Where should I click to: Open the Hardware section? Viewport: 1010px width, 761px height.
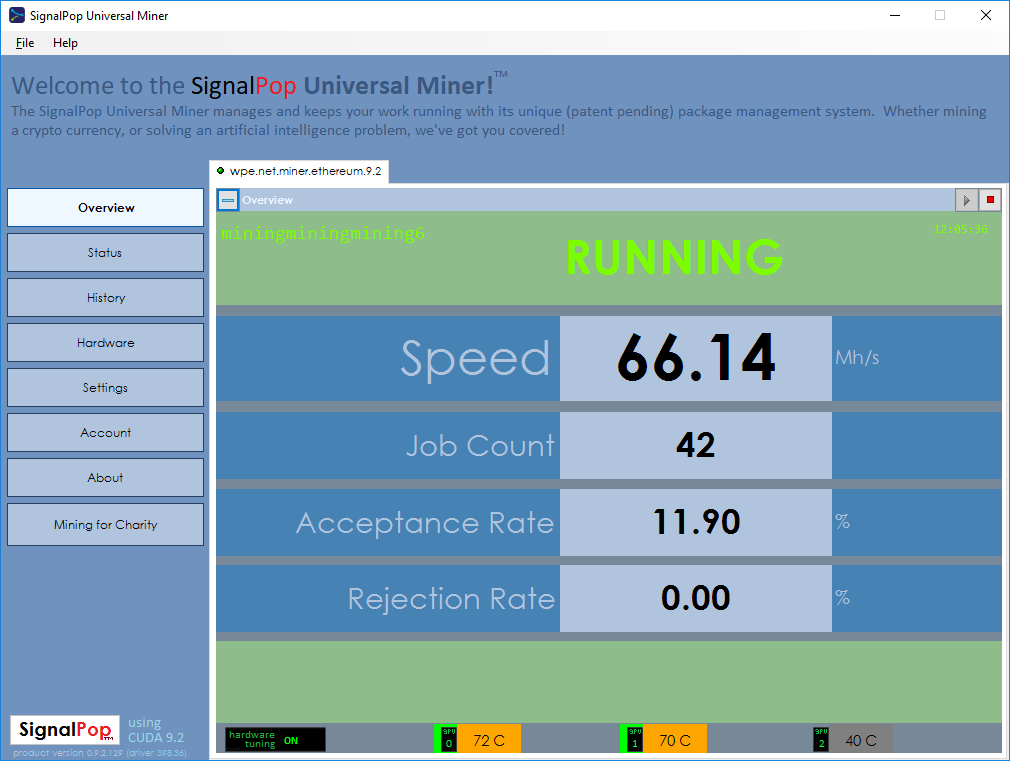105,343
